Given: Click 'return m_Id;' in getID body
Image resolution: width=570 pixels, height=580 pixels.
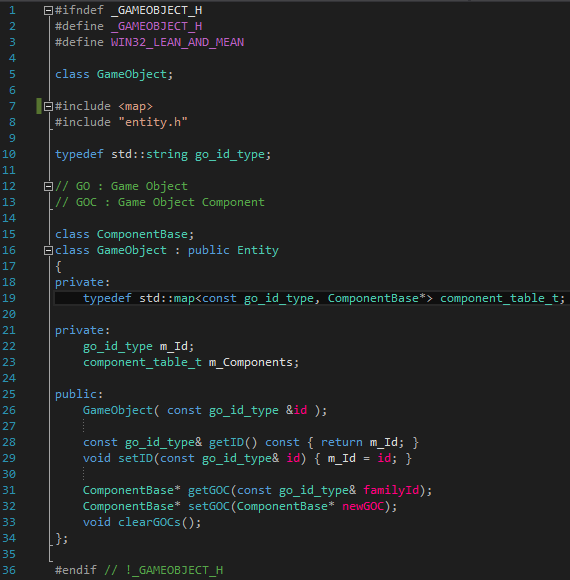Looking at the screenshot, I should click(x=362, y=442).
